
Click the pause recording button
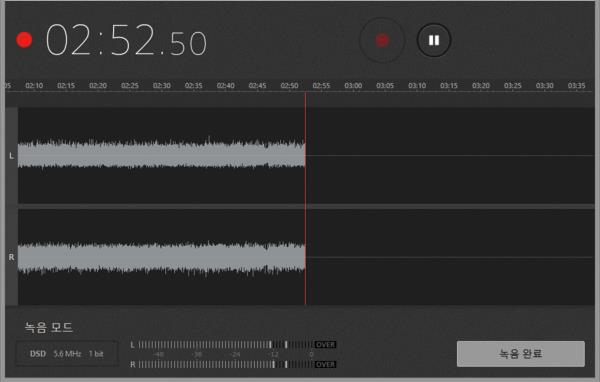click(x=434, y=40)
